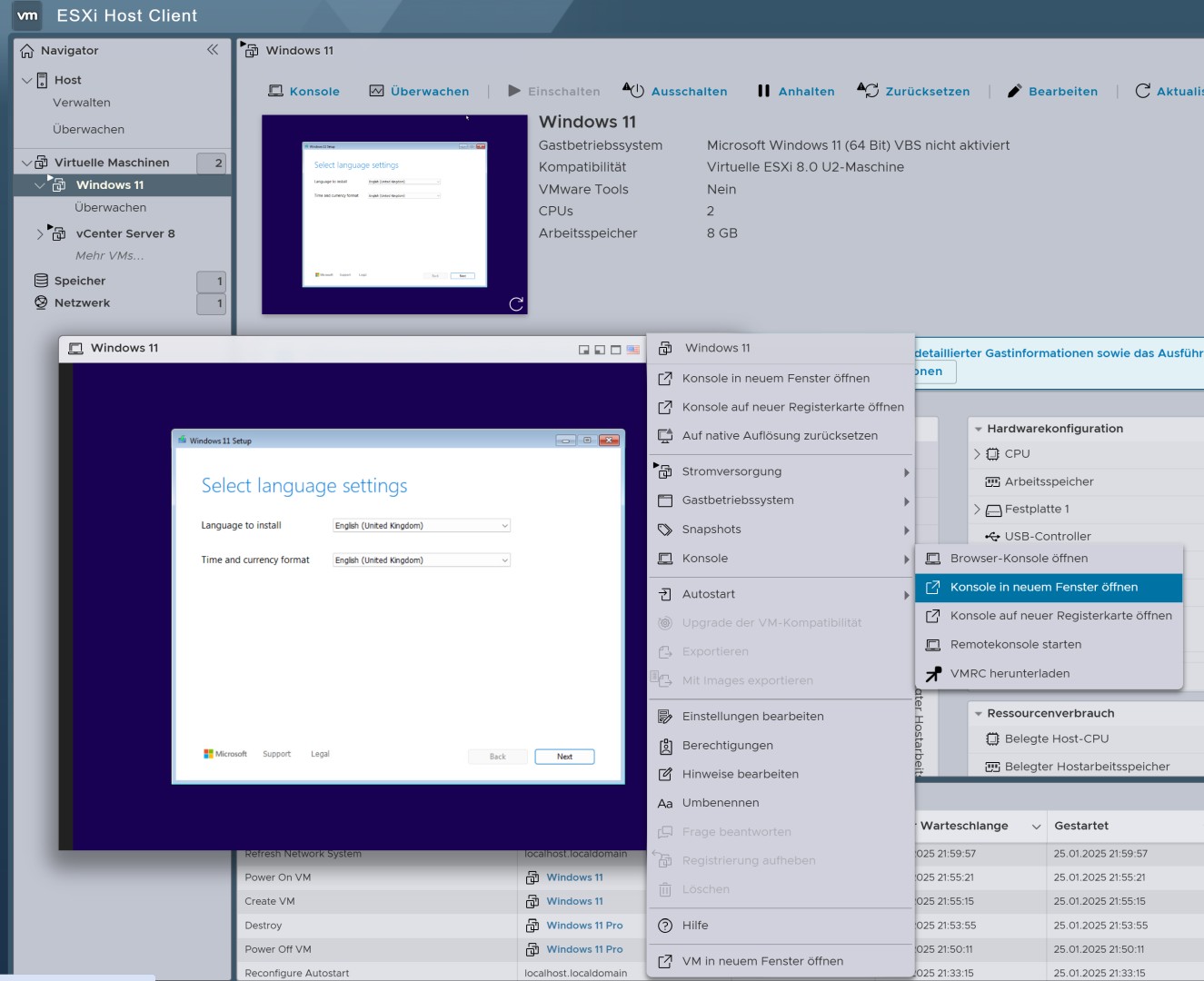The width and height of the screenshot is (1204, 981).
Task: Collapse the Navigator panel with double chevron
Action: click(x=213, y=50)
